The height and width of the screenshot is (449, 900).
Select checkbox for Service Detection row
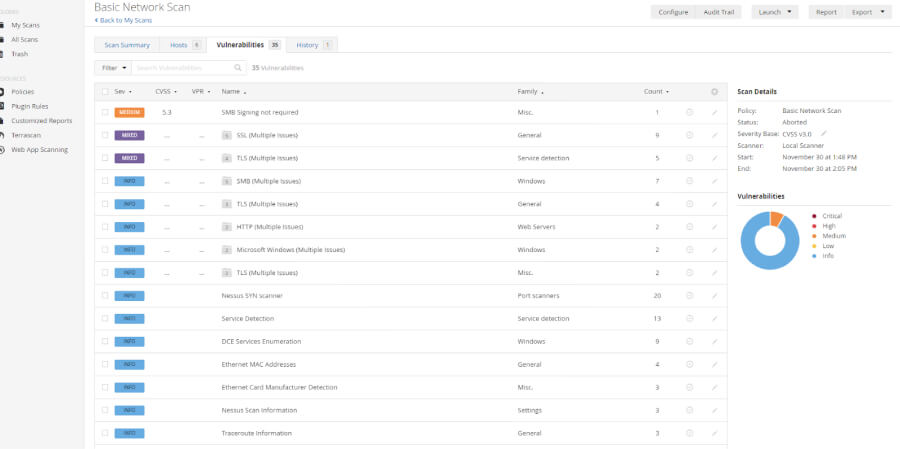[x=105, y=319]
